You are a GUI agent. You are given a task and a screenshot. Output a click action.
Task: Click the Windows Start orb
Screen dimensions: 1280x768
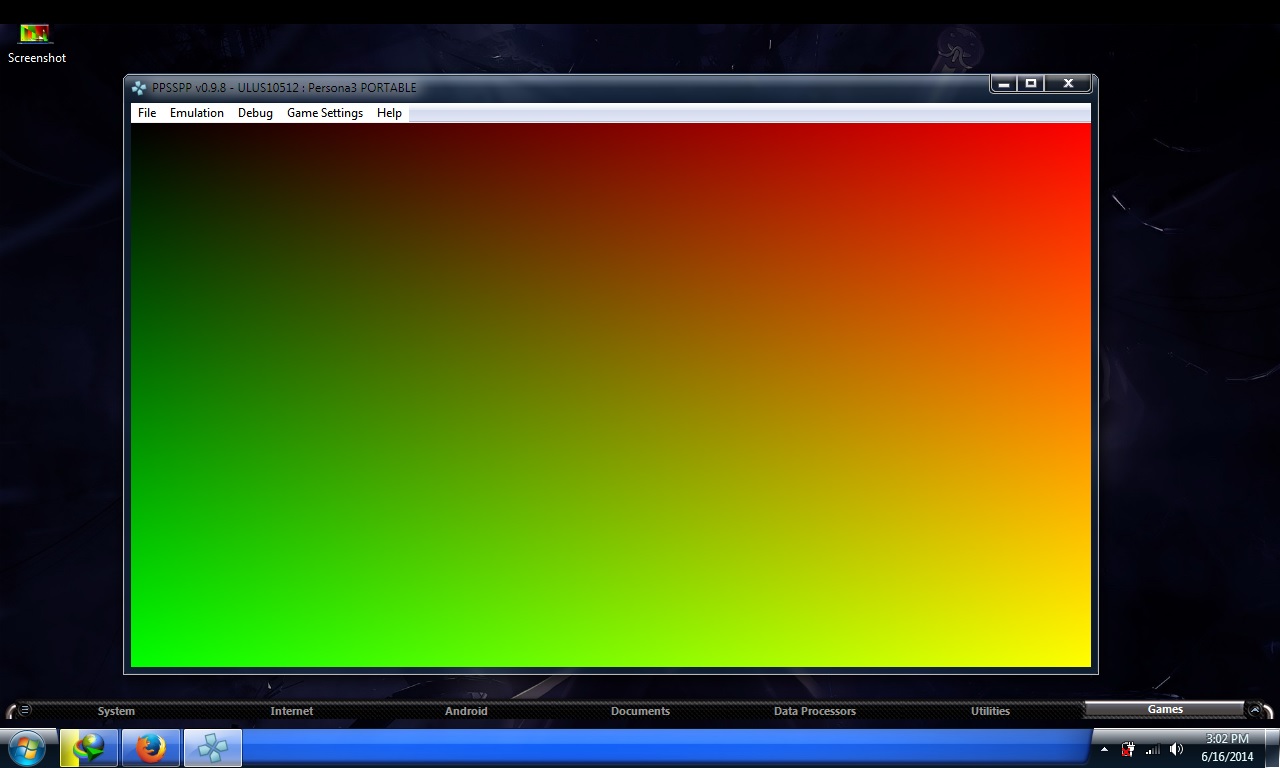coord(26,747)
